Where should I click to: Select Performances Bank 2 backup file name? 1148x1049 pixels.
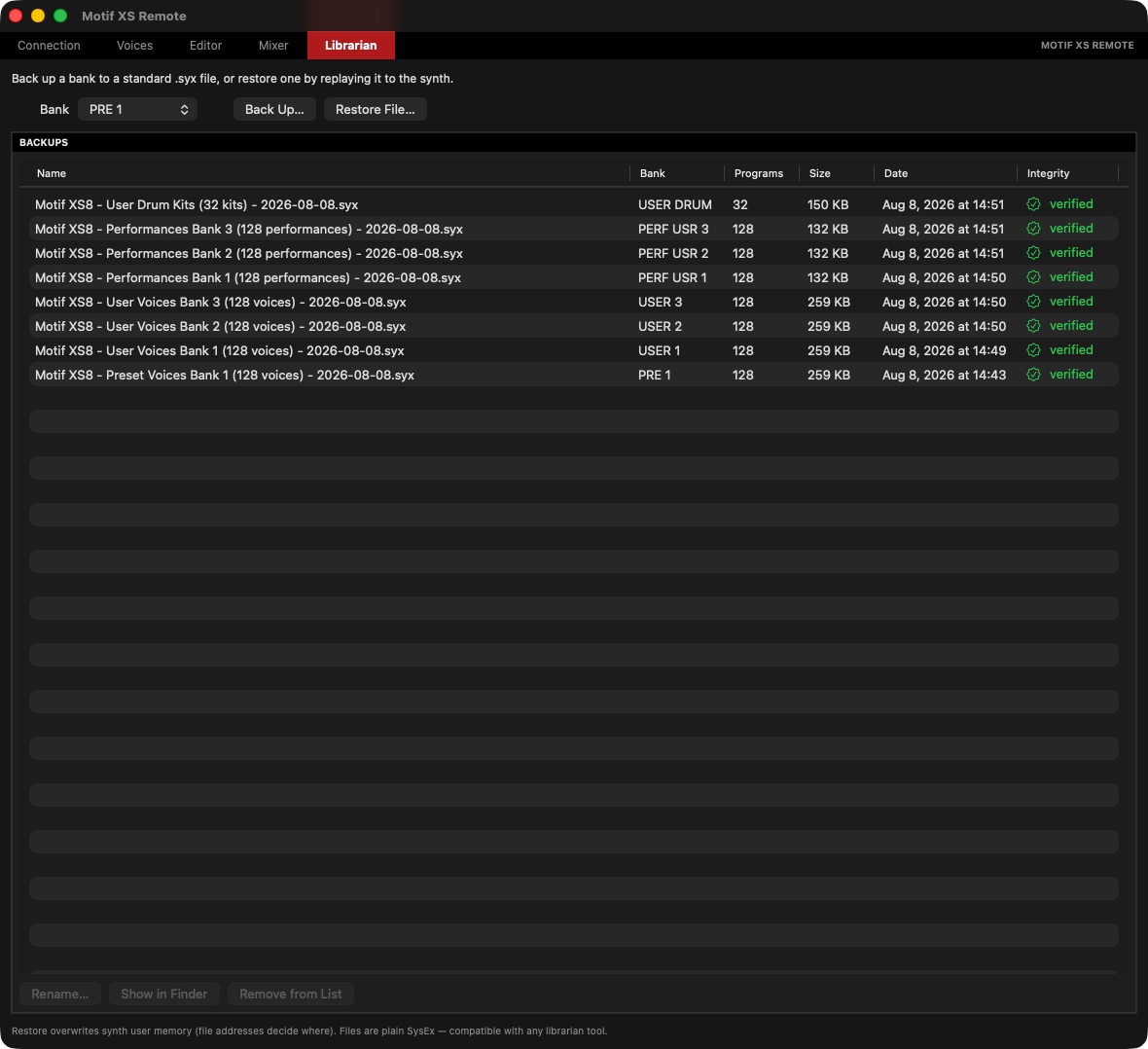(x=249, y=253)
